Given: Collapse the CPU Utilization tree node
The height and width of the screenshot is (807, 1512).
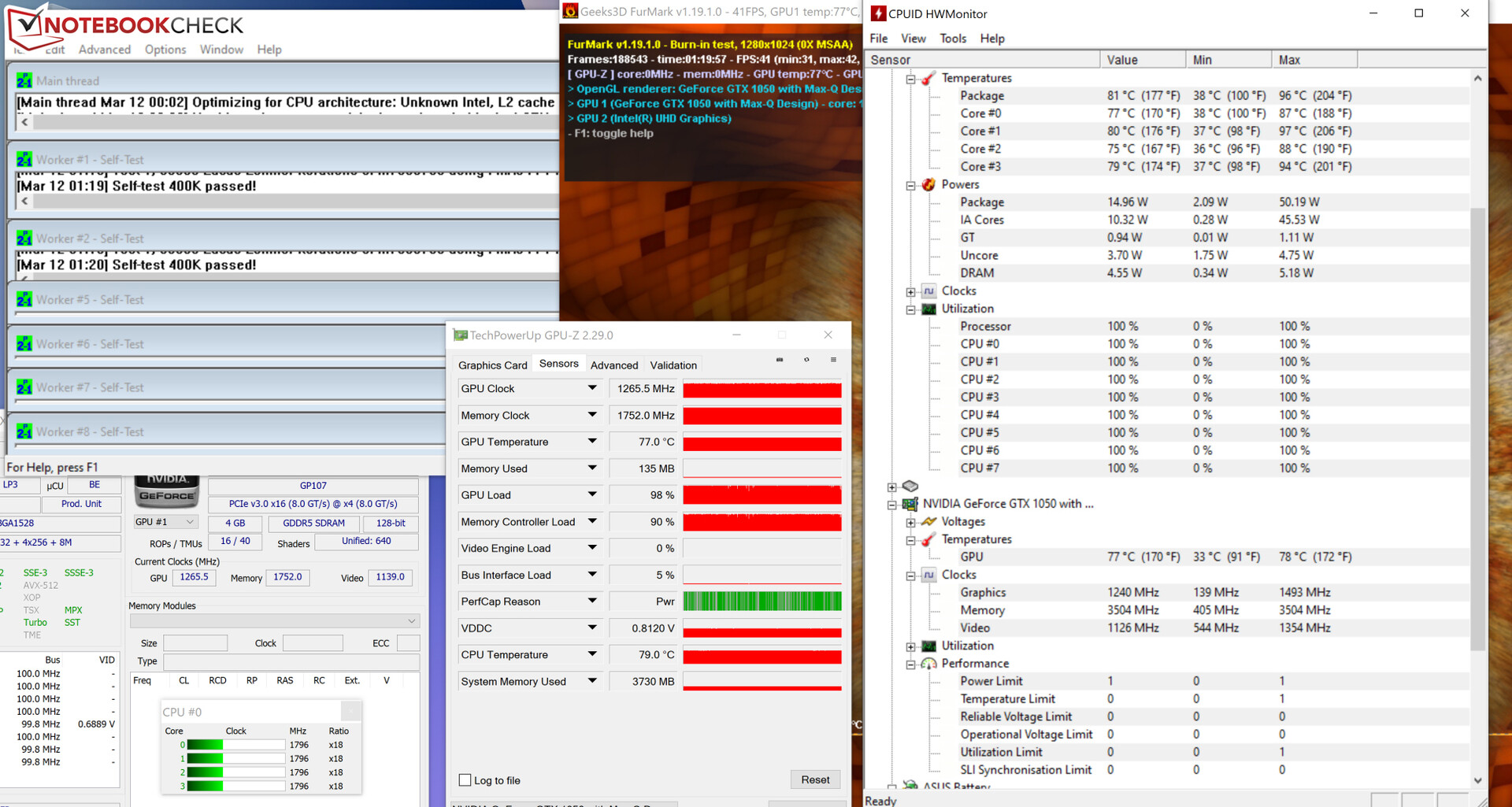Looking at the screenshot, I should (910, 309).
